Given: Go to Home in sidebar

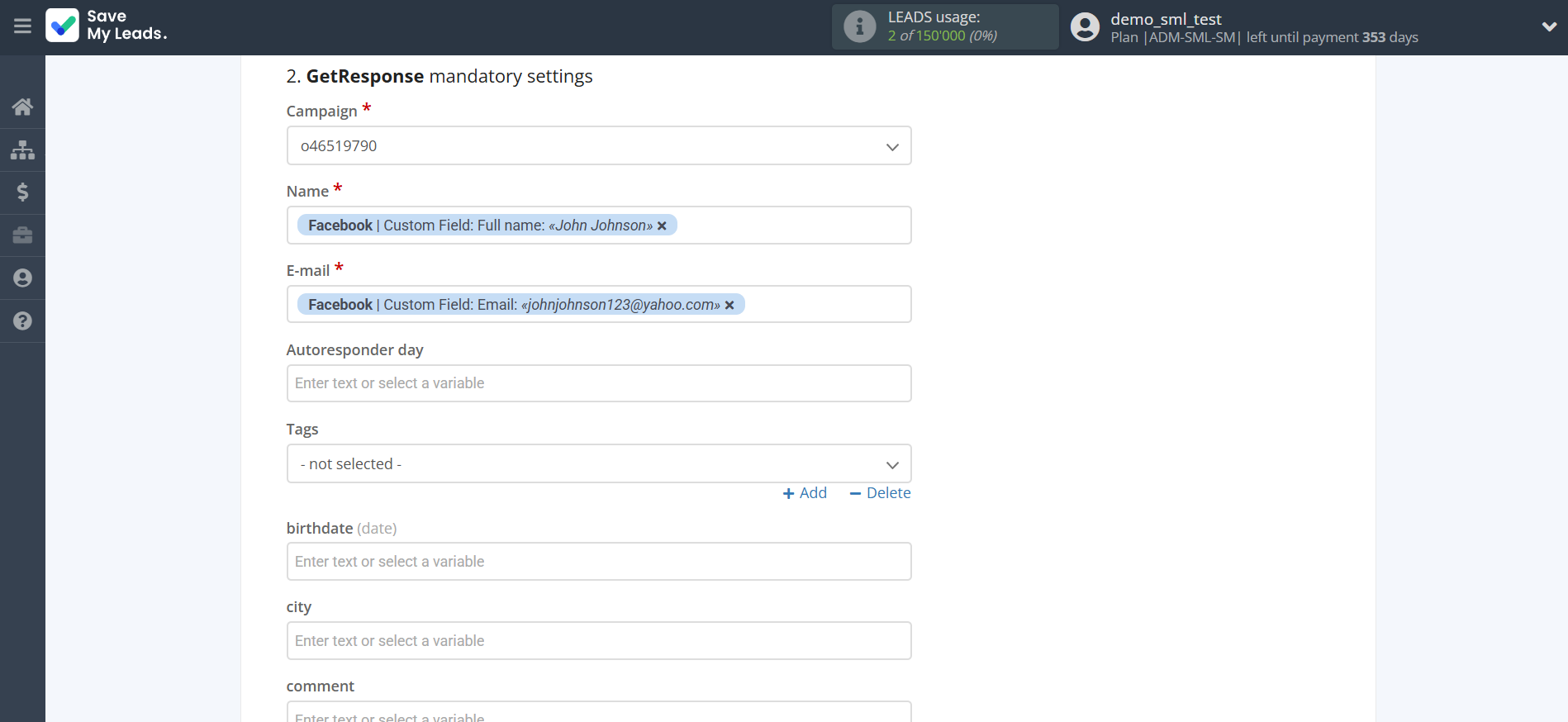Looking at the screenshot, I should pos(22,107).
